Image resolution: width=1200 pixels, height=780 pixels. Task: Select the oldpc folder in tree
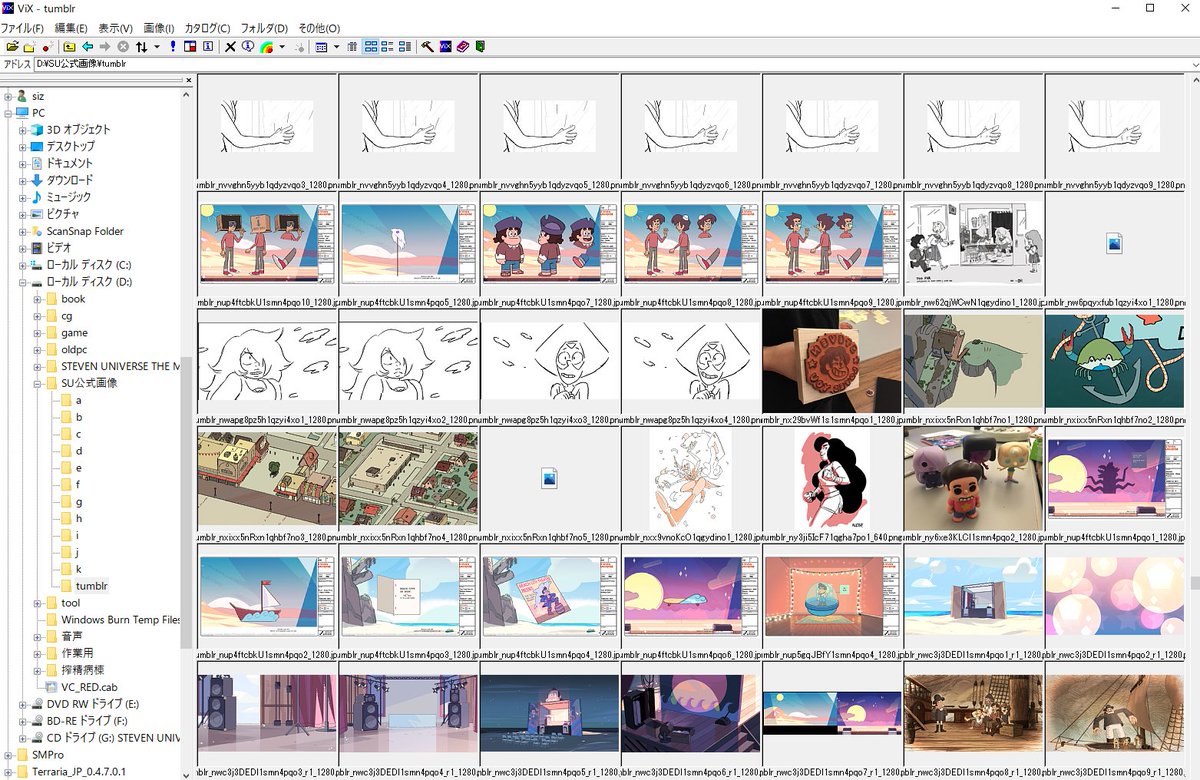tap(75, 349)
